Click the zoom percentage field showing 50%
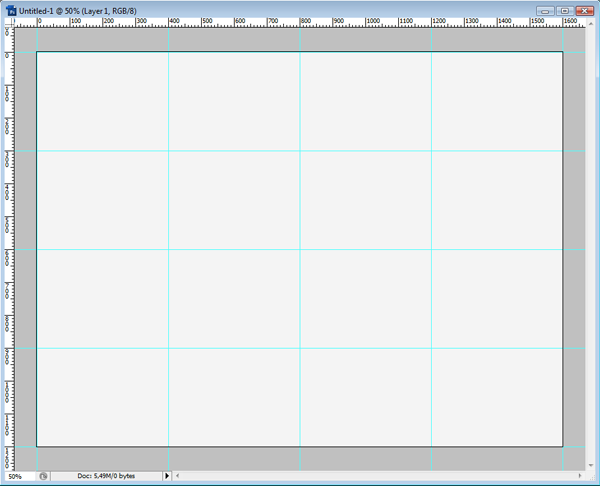 20,476
